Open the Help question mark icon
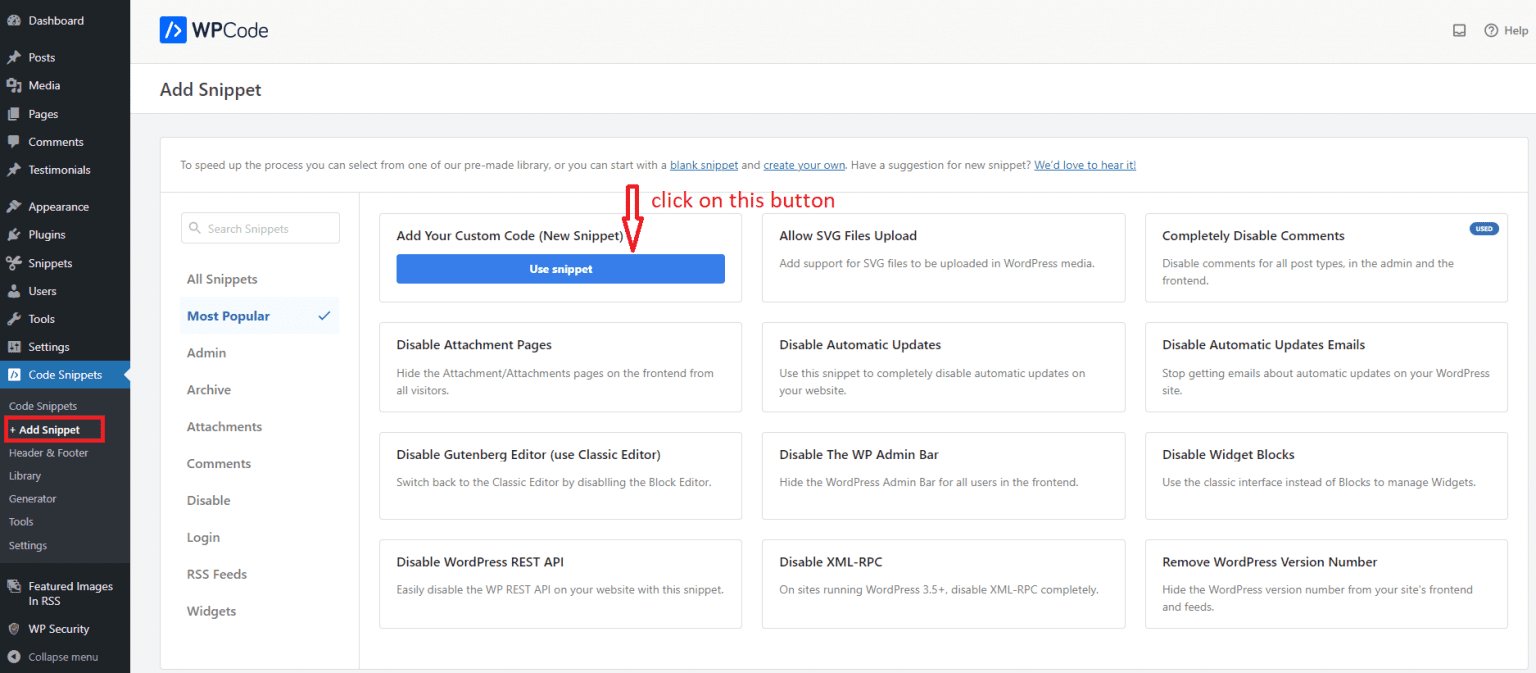The image size is (1536, 673). click(1490, 30)
